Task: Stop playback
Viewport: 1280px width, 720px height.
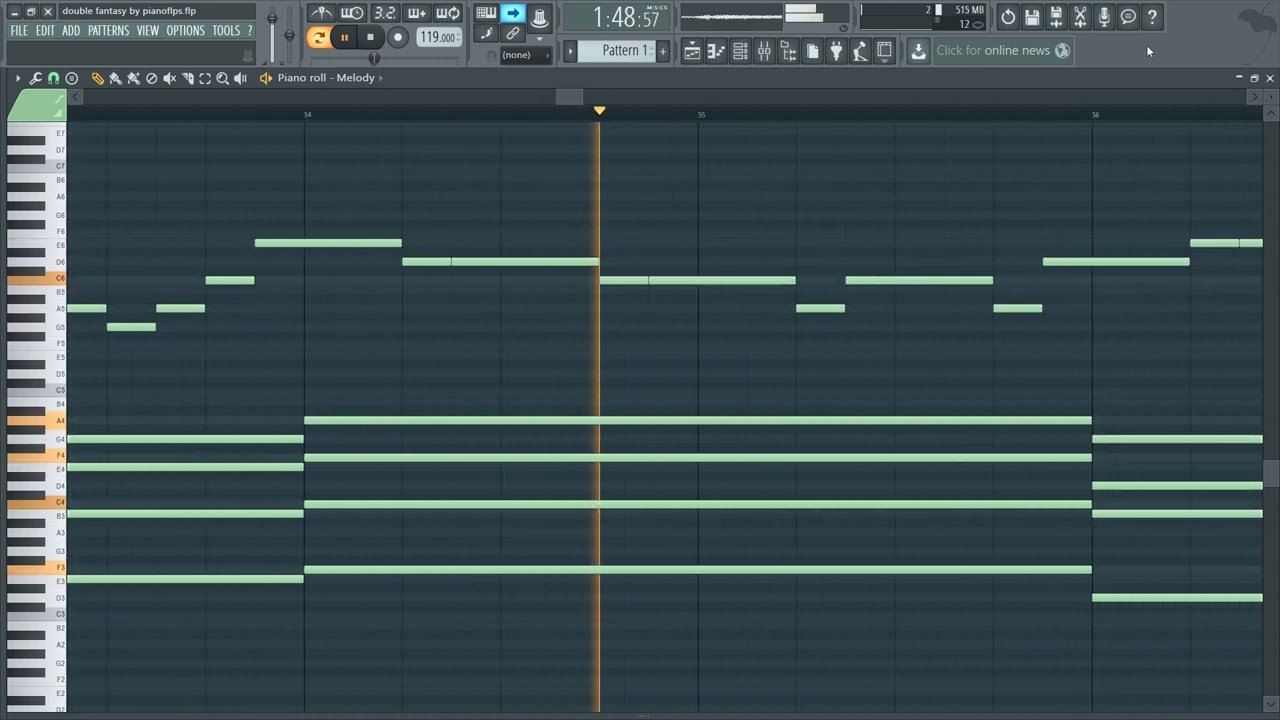Action: point(370,38)
